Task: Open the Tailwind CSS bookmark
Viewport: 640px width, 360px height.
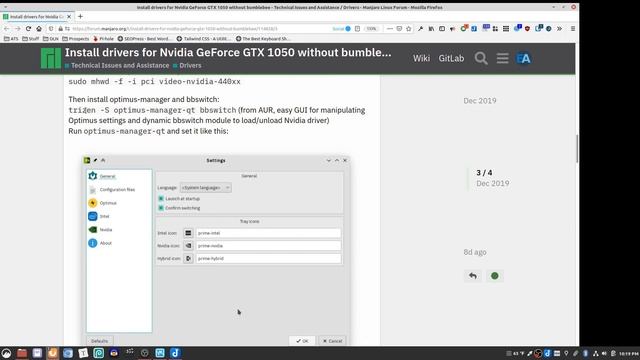Action: coord(204,39)
